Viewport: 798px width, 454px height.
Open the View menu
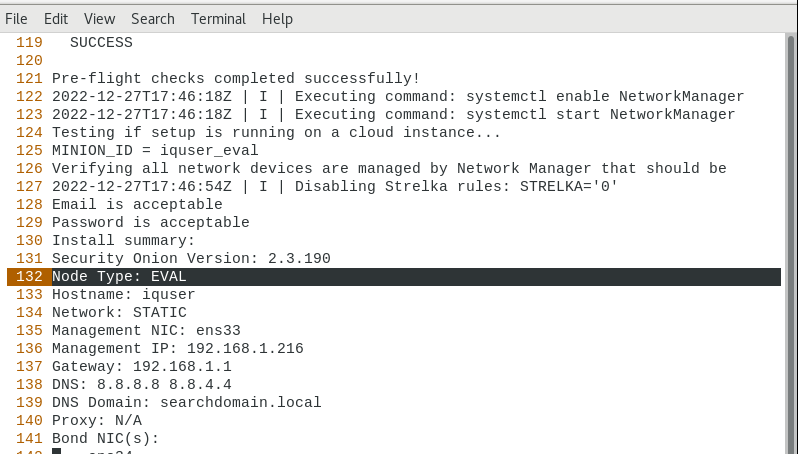[x=99, y=19]
